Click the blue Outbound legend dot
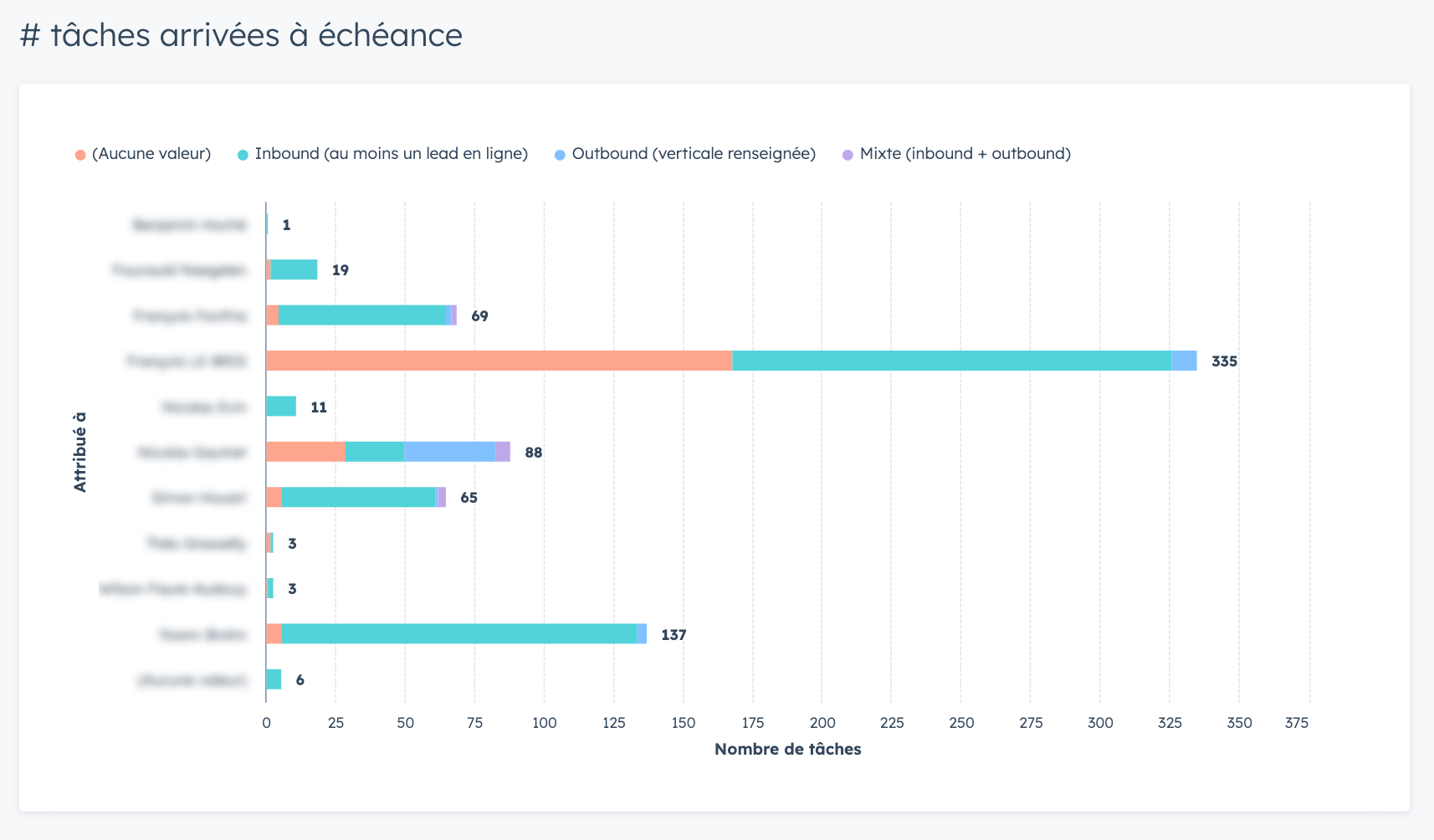Screen dimensions: 1434x840 (x=560, y=155)
